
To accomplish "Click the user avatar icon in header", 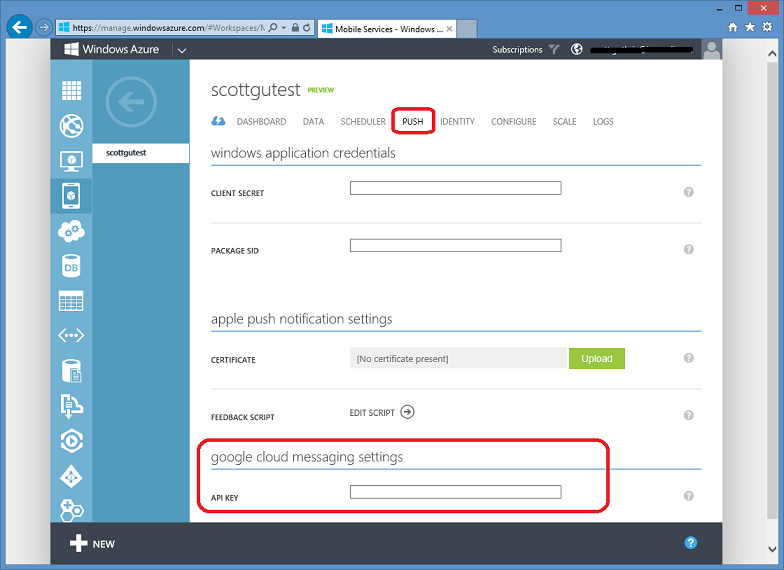I will click(711, 50).
